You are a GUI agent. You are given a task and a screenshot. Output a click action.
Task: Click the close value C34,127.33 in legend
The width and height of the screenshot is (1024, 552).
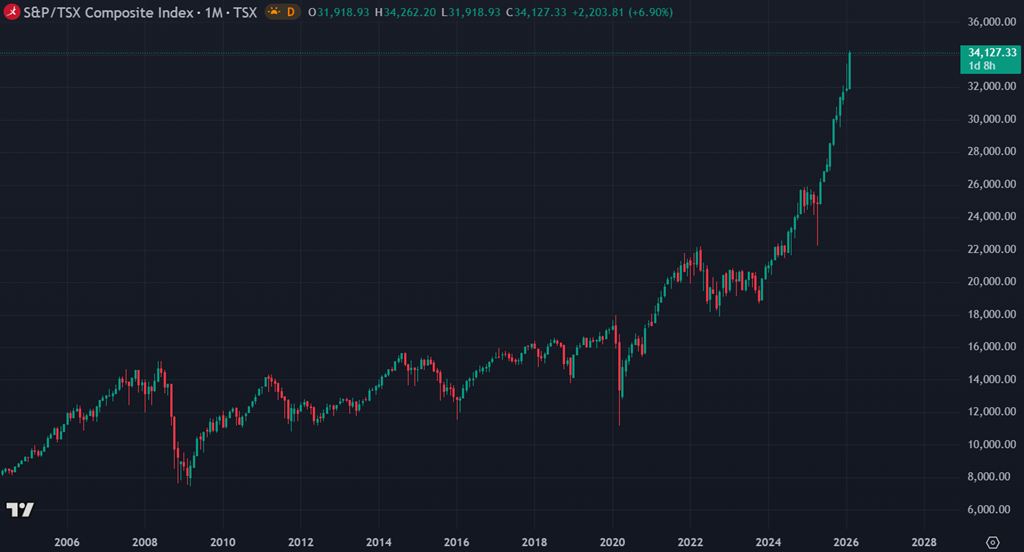542,12
